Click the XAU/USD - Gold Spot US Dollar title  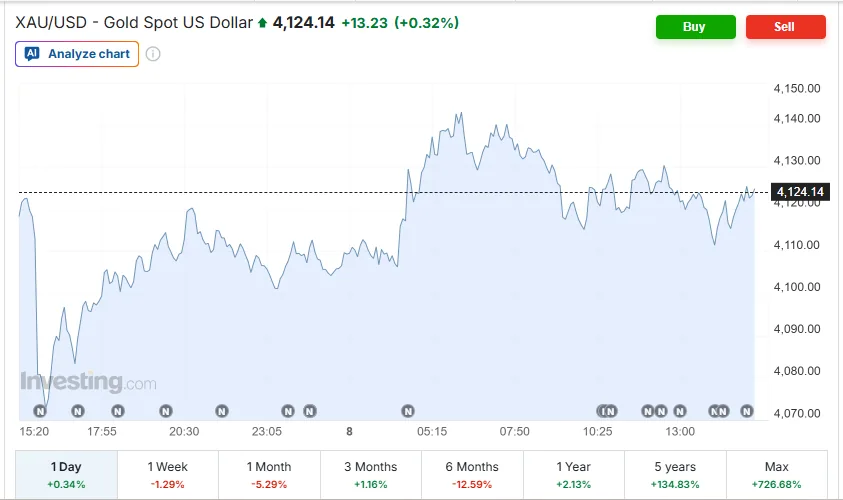[134, 23]
